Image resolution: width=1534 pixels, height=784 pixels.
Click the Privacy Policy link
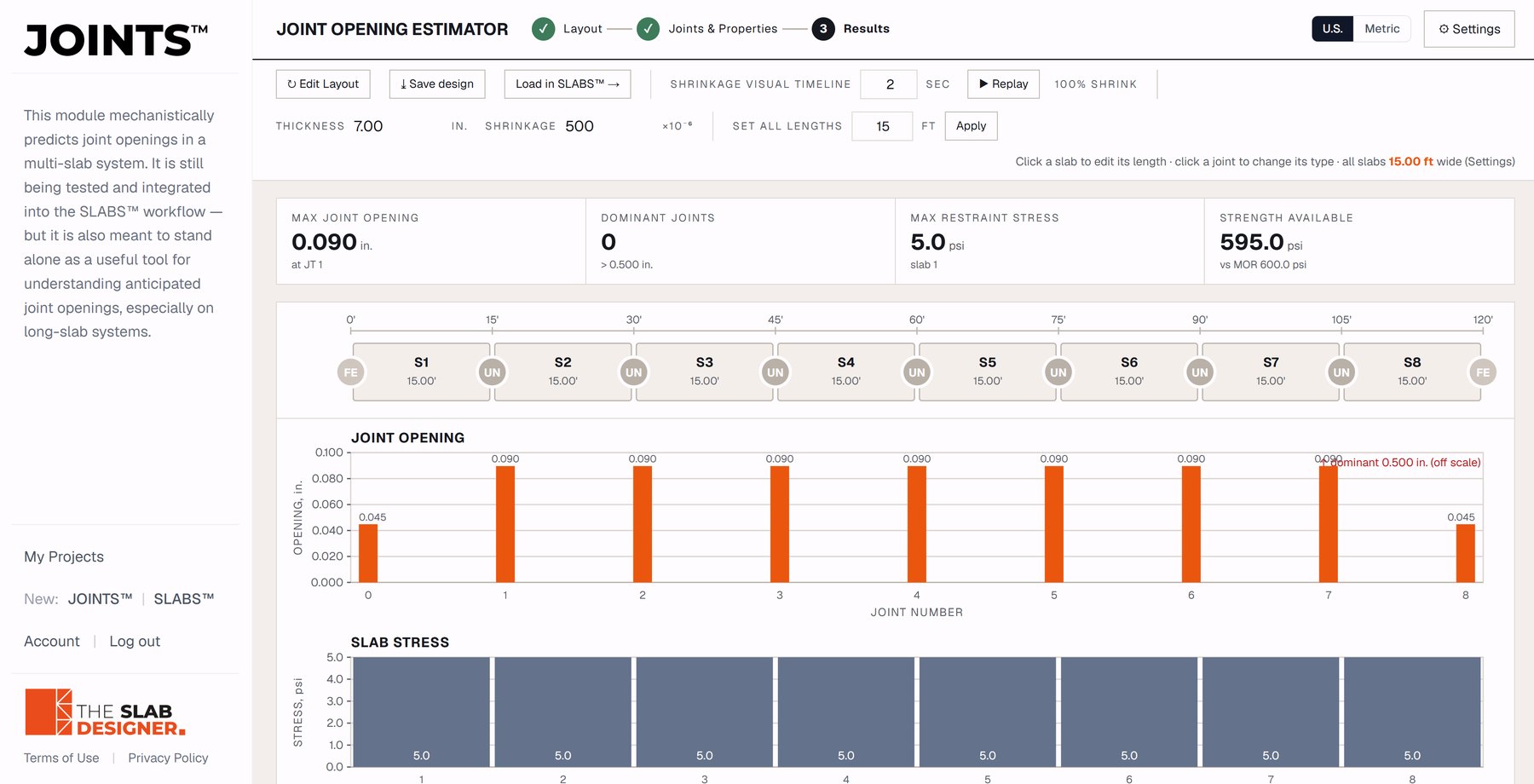168,758
